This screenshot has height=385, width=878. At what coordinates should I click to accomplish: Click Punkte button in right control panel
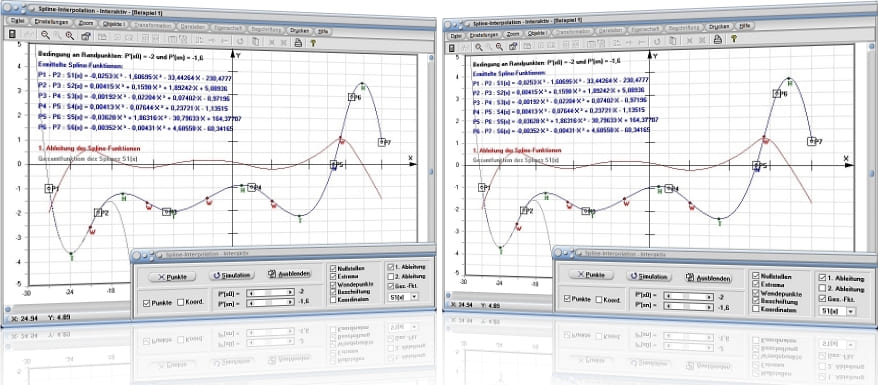pyautogui.click(x=591, y=275)
